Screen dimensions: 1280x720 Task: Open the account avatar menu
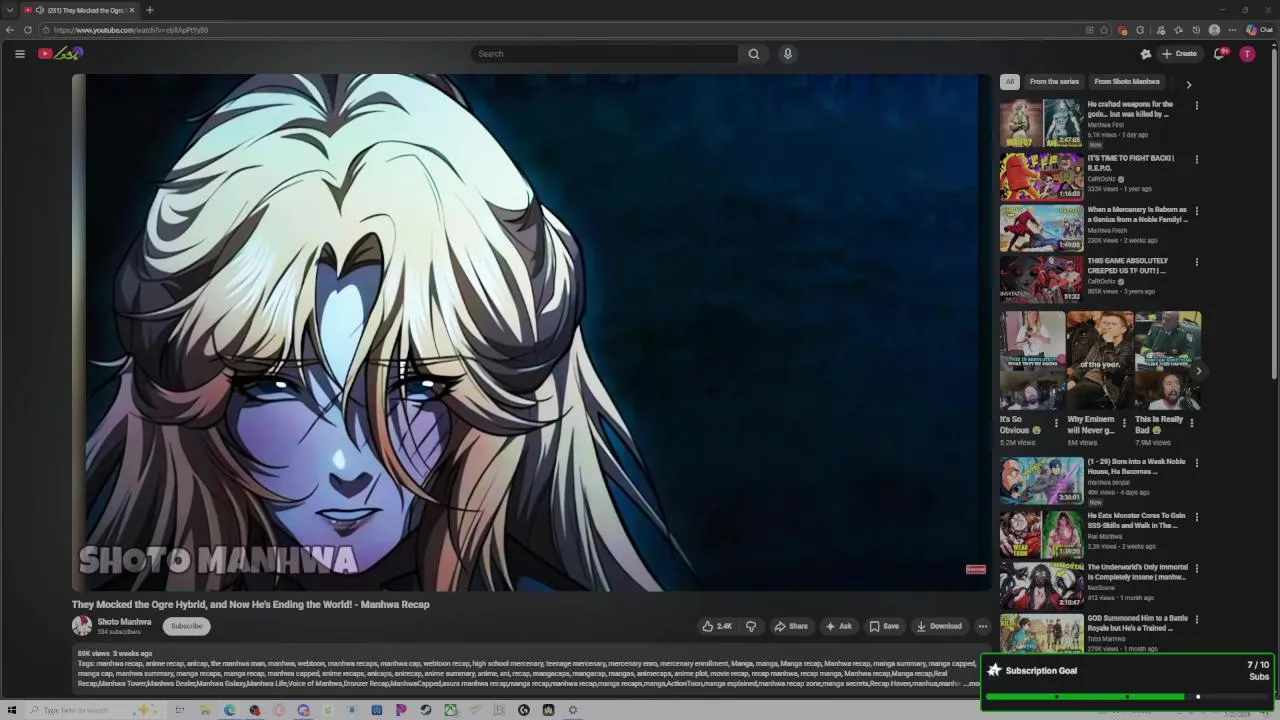1247,54
